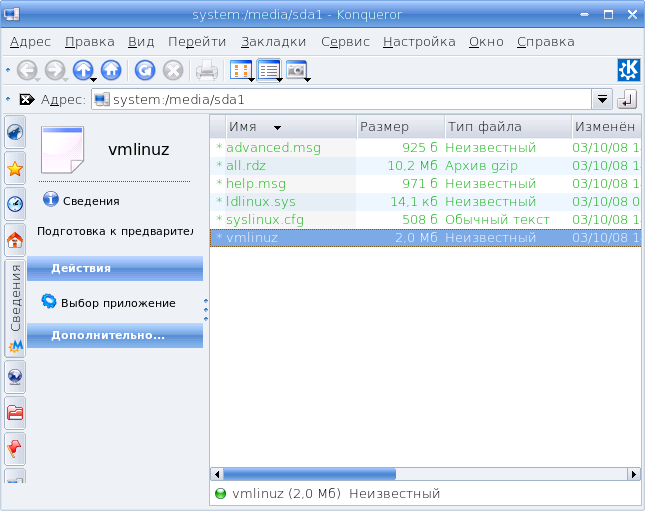
Task: Sort files by Изменён column
Action: [606, 127]
